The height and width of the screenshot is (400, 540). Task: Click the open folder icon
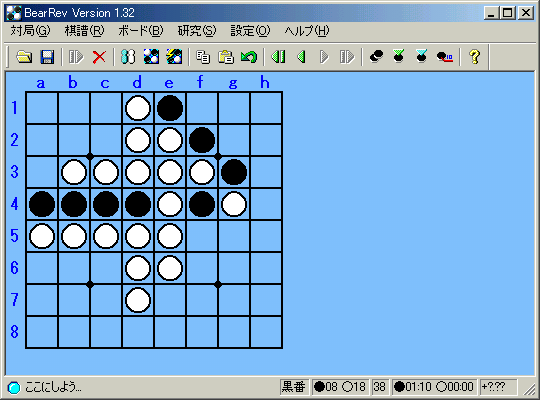(x=24, y=57)
